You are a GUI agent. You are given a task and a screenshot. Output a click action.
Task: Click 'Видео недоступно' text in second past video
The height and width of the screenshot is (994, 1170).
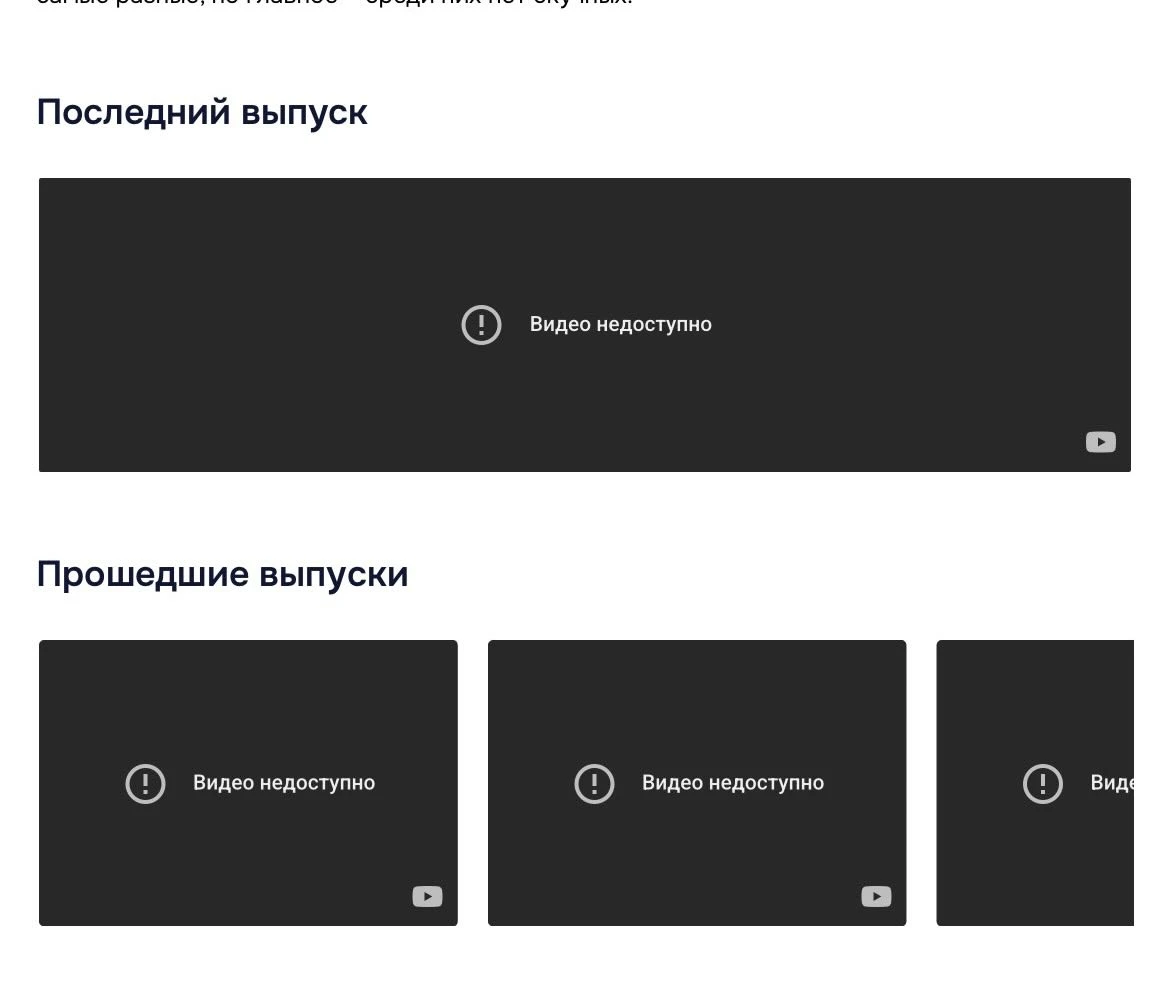click(733, 783)
